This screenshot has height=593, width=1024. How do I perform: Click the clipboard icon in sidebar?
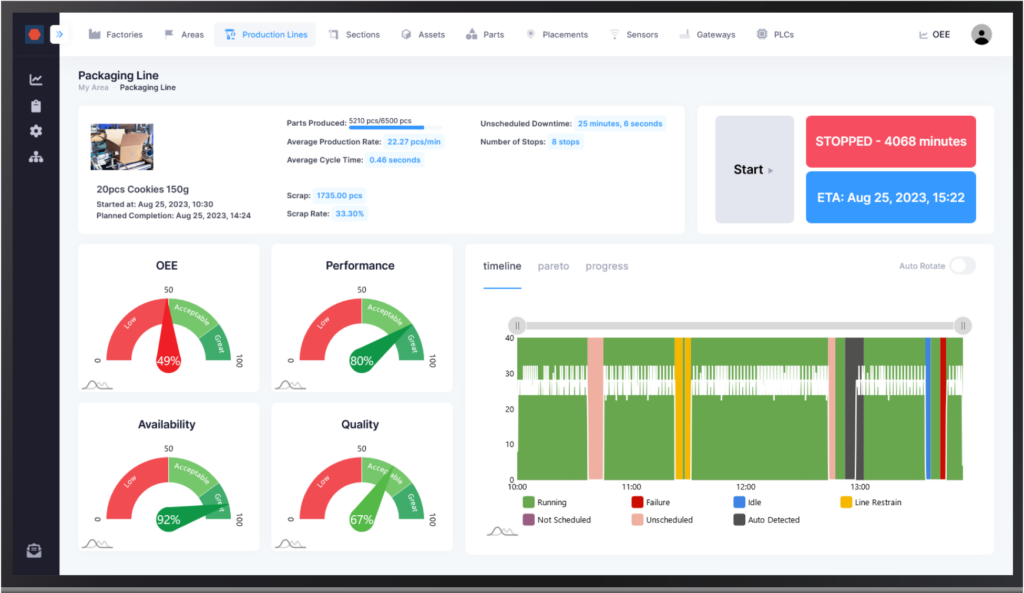[x=36, y=106]
